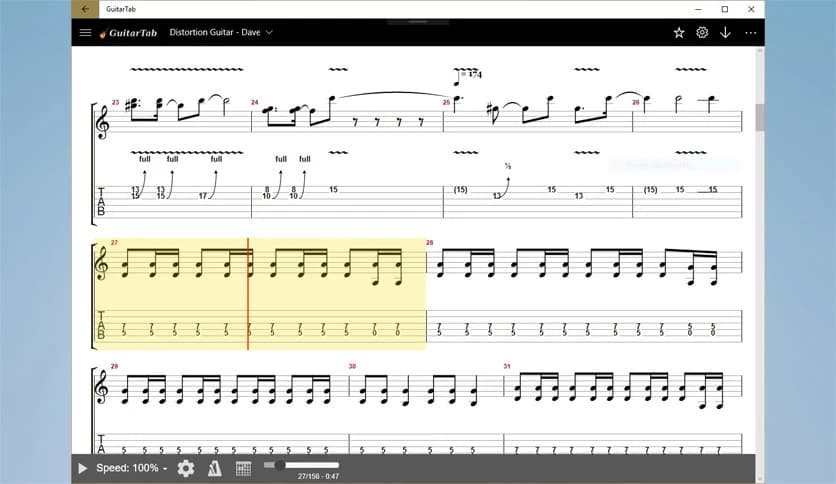The image size is (836, 484).
Task: Select measure 26 number marker
Action: coord(636,102)
